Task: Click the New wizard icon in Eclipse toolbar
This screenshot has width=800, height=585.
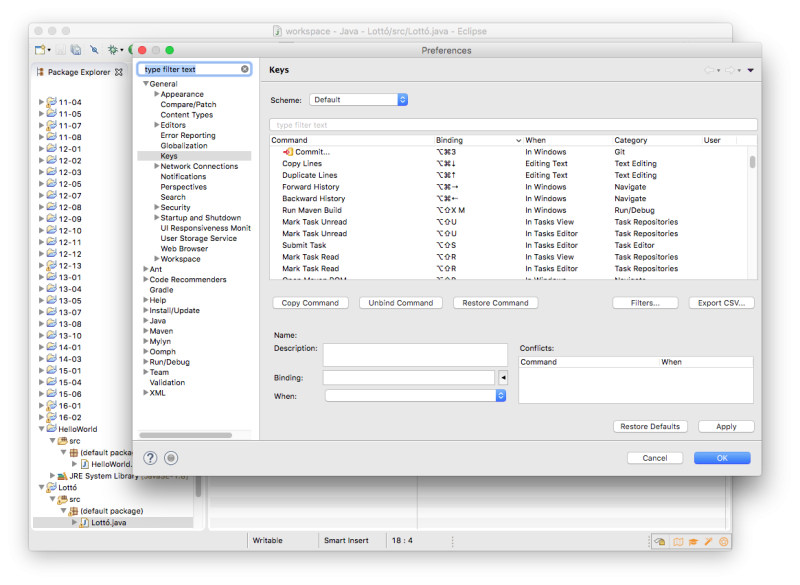Action: pos(40,50)
